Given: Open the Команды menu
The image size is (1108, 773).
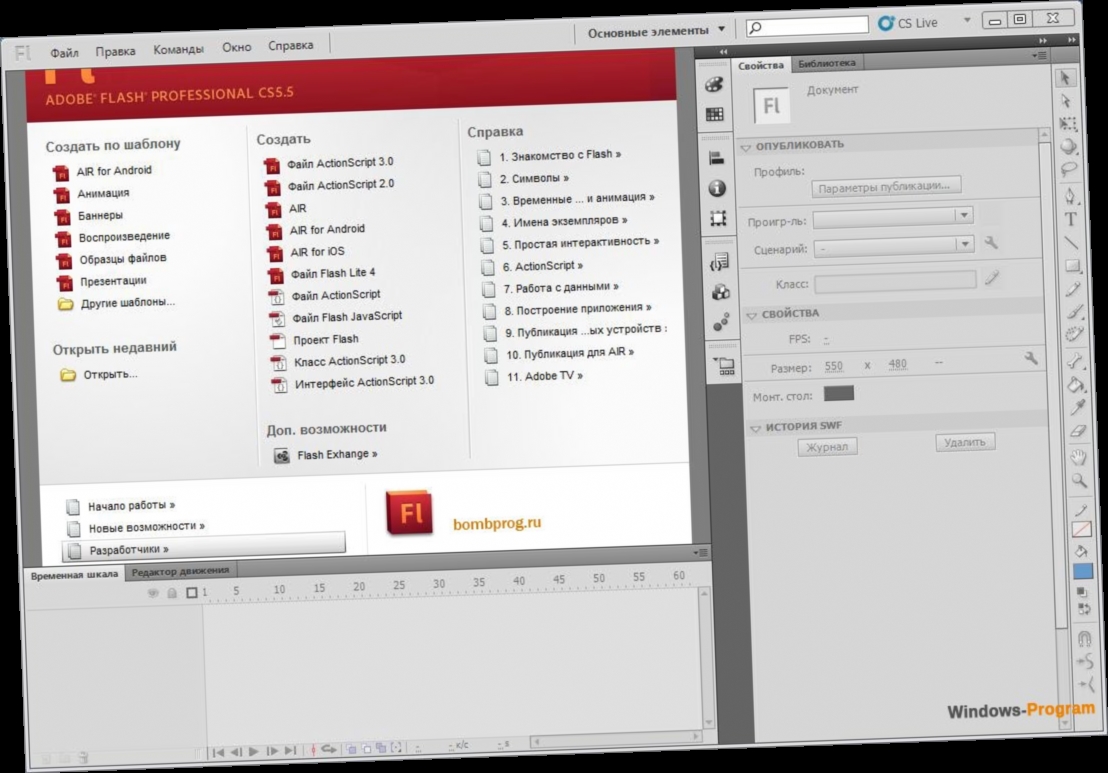Looking at the screenshot, I should point(178,49).
